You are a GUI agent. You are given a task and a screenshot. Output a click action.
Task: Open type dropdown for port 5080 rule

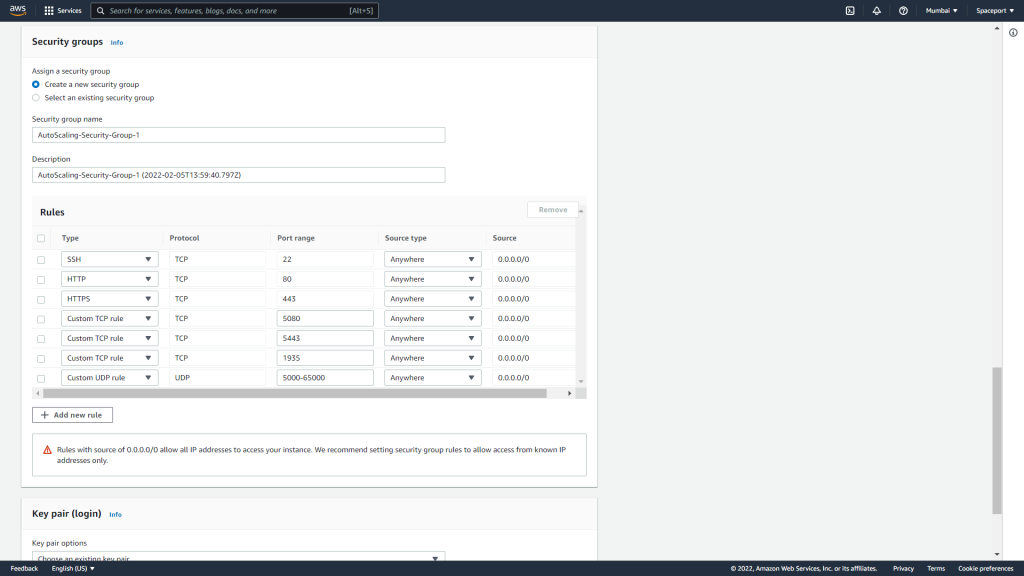pyautogui.click(x=110, y=319)
